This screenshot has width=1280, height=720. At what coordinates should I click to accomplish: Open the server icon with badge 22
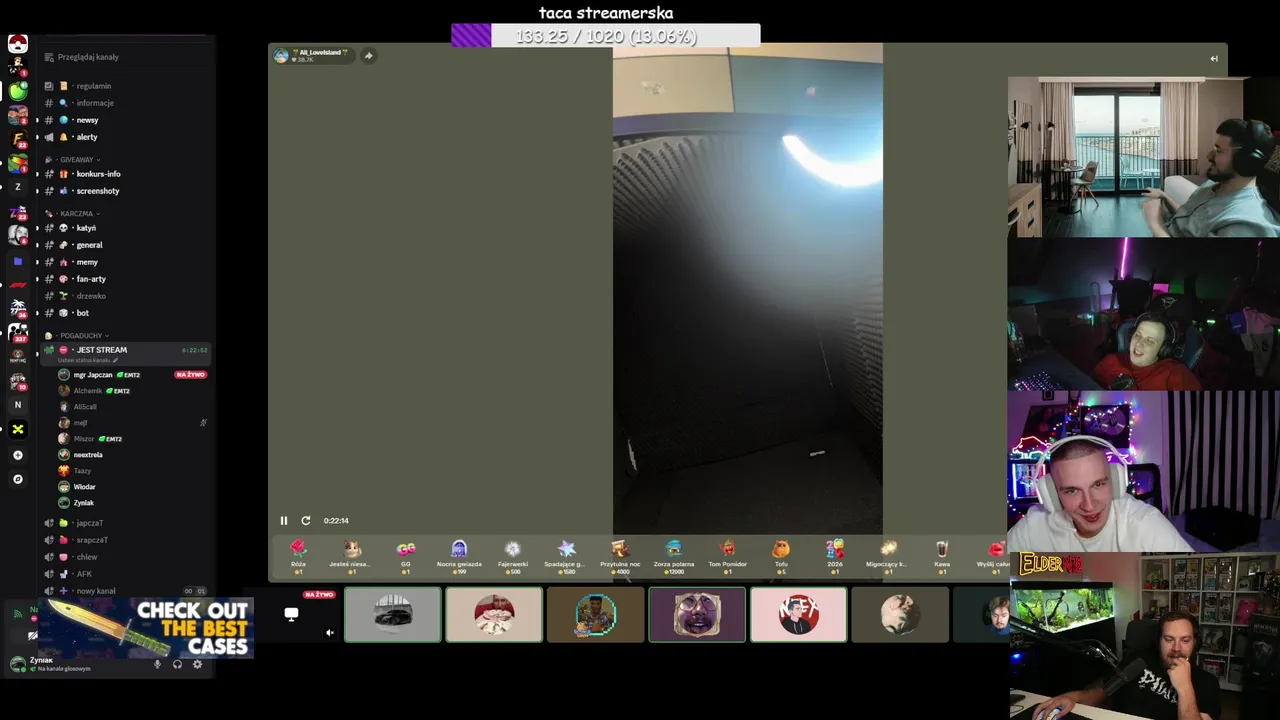tap(18, 139)
